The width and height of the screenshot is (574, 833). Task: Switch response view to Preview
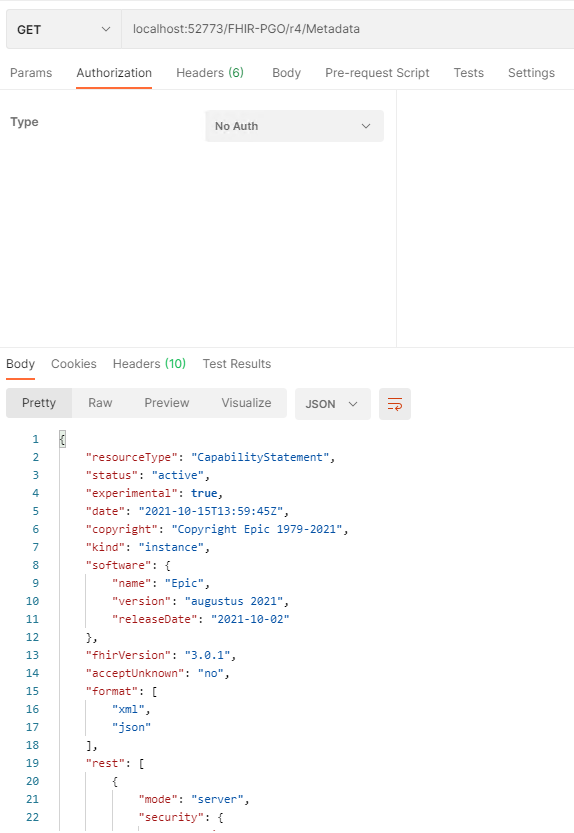click(166, 403)
